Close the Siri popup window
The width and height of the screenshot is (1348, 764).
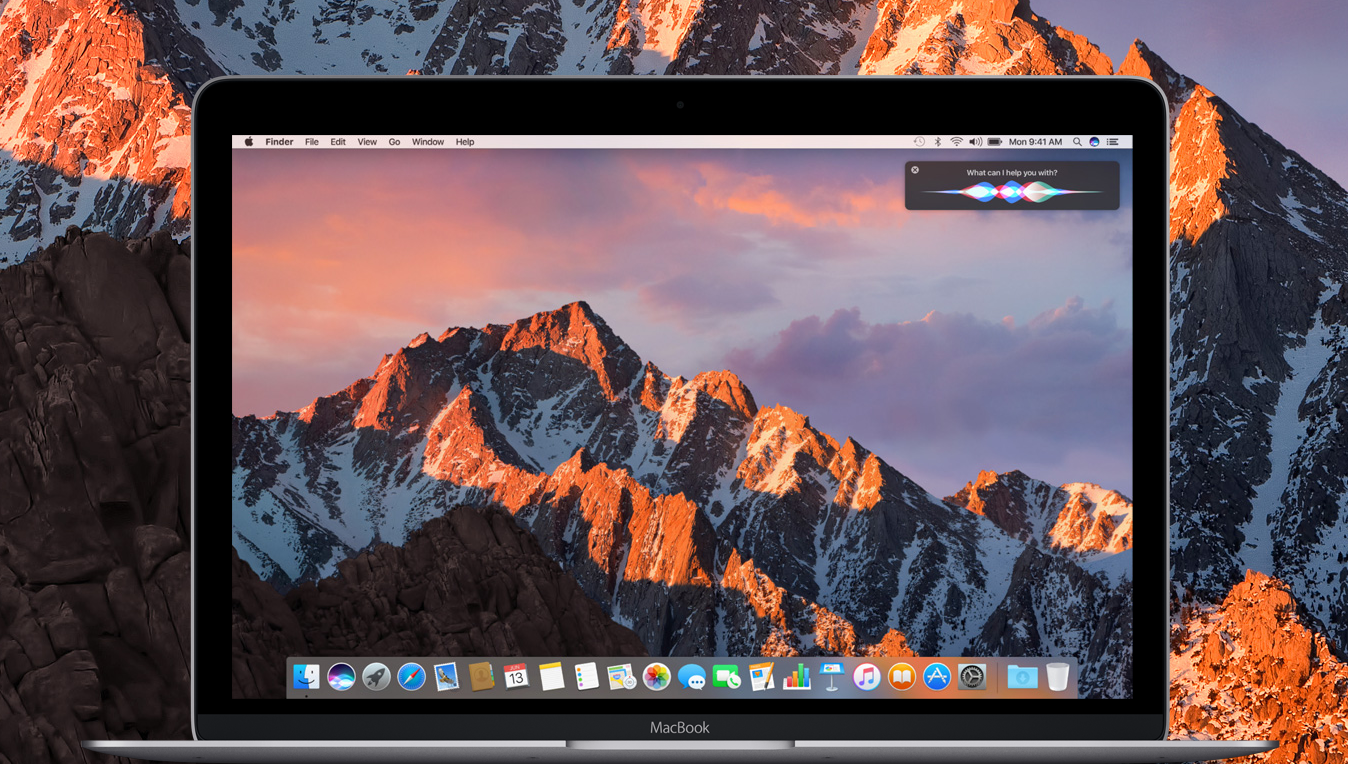coord(915,170)
